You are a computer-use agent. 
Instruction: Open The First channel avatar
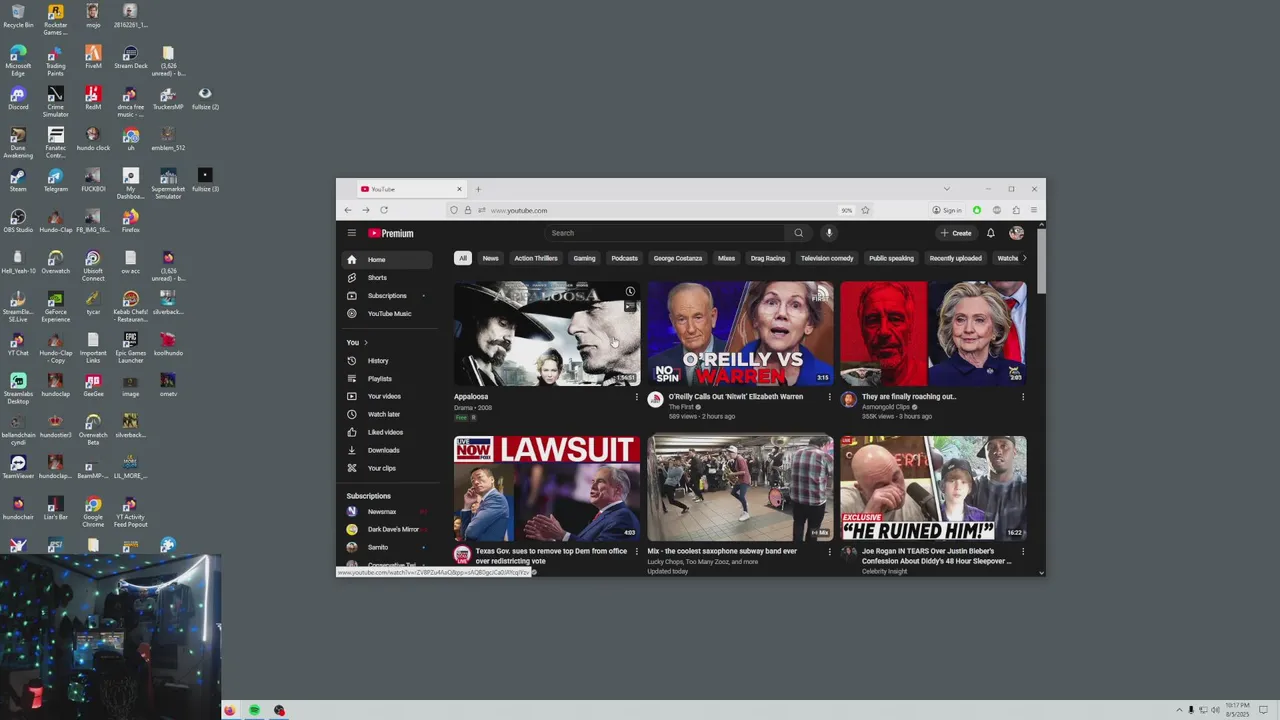coord(655,400)
